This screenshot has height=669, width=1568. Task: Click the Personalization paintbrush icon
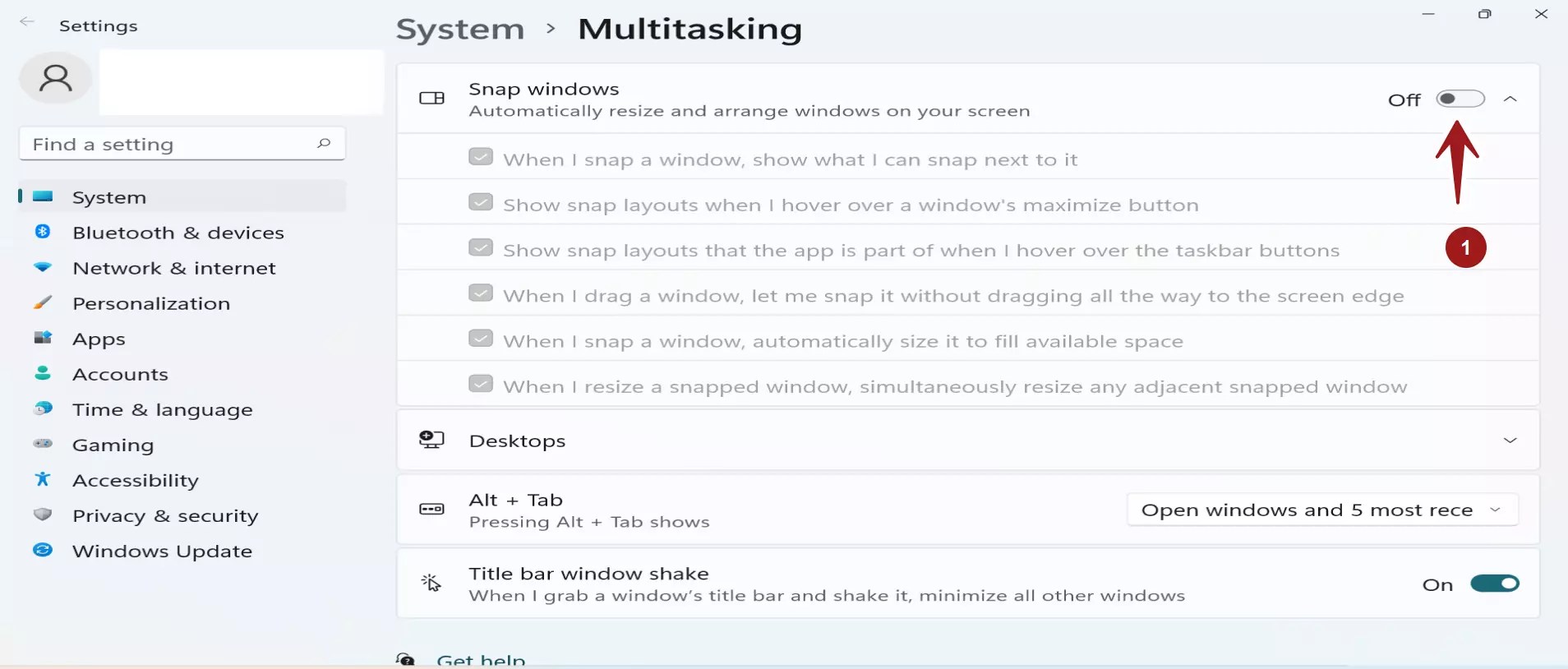point(43,302)
